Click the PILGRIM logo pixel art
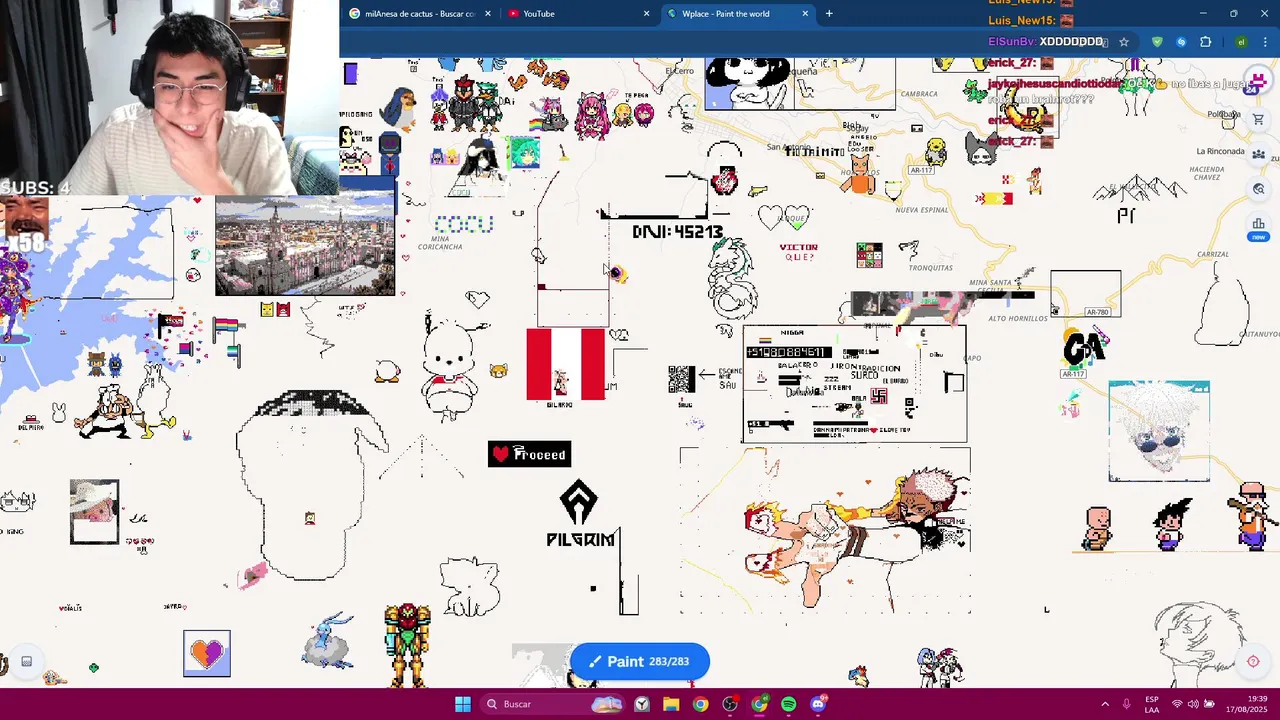The image size is (1280, 720). tap(580, 513)
